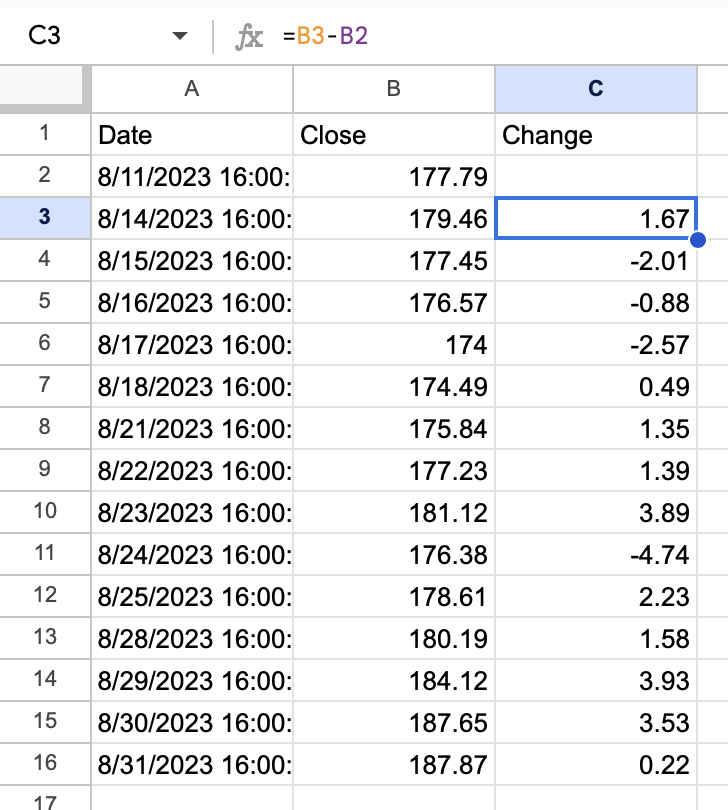Viewport: 728px width, 810px height.
Task: Select the cell showing 1.58
Action: [x=596, y=638]
